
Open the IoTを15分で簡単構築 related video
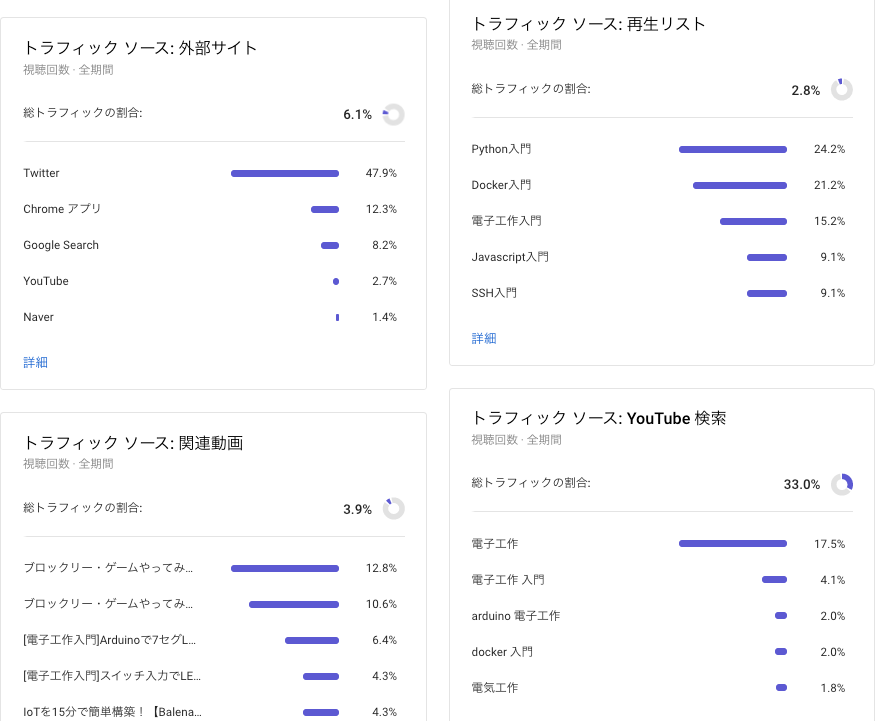(x=112, y=712)
